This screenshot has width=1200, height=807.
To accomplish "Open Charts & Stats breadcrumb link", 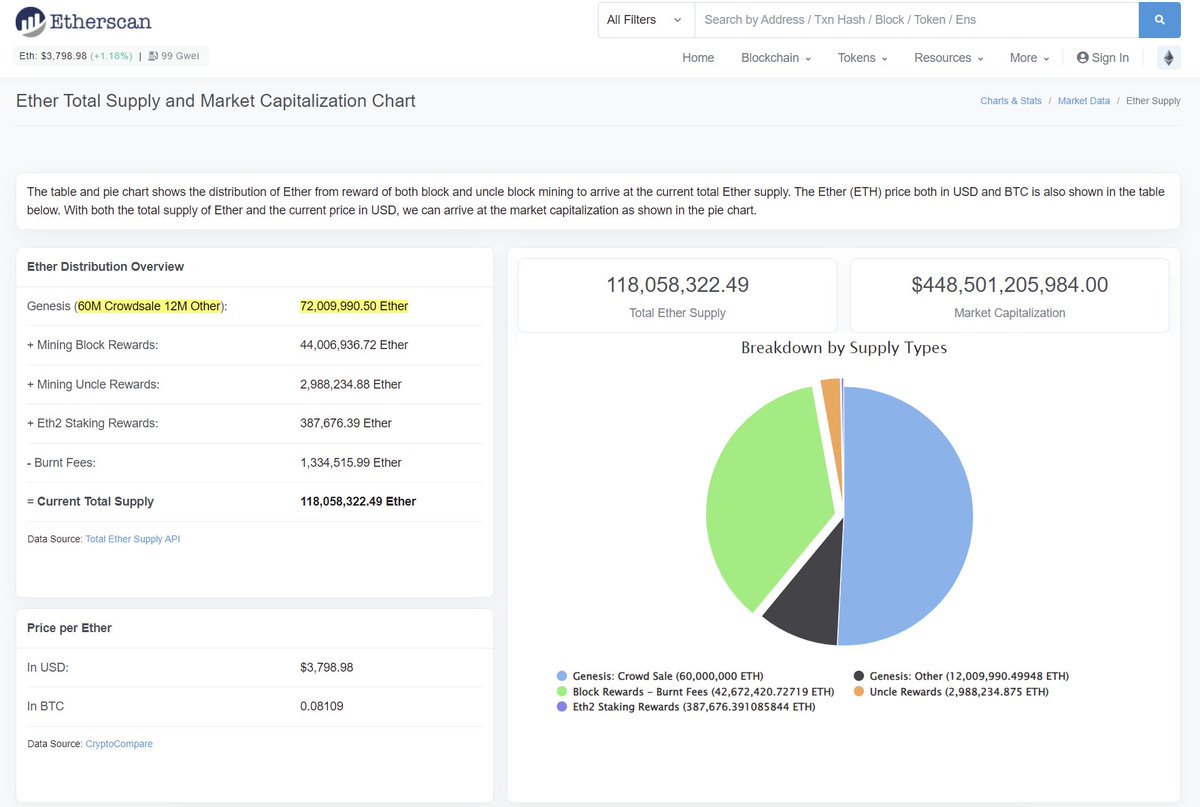I will click(1011, 101).
